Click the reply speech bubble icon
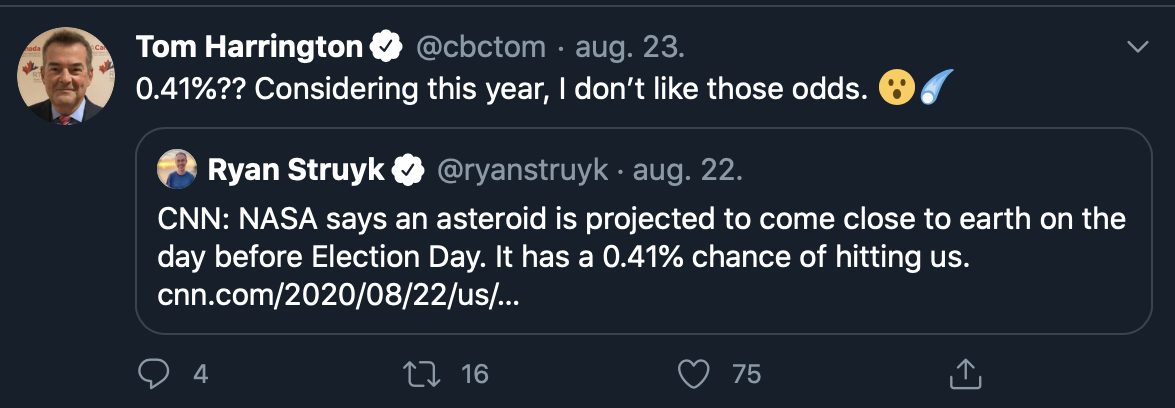Image resolution: width=1175 pixels, height=408 pixels. (x=153, y=374)
